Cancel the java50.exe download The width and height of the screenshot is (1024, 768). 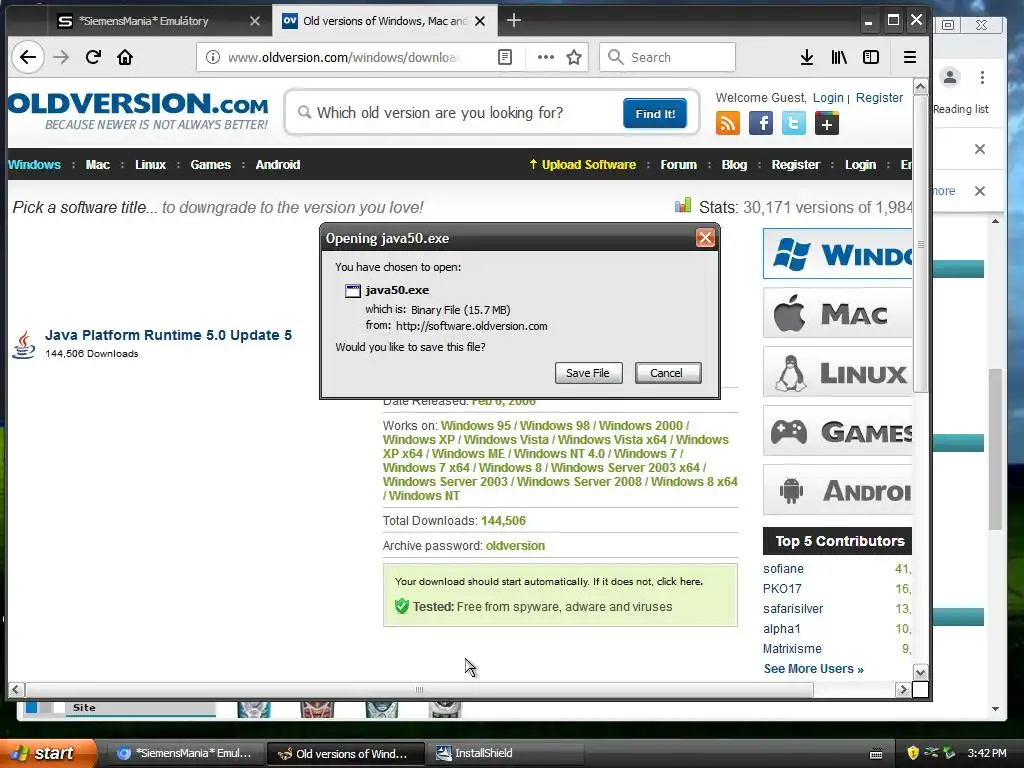tap(667, 373)
